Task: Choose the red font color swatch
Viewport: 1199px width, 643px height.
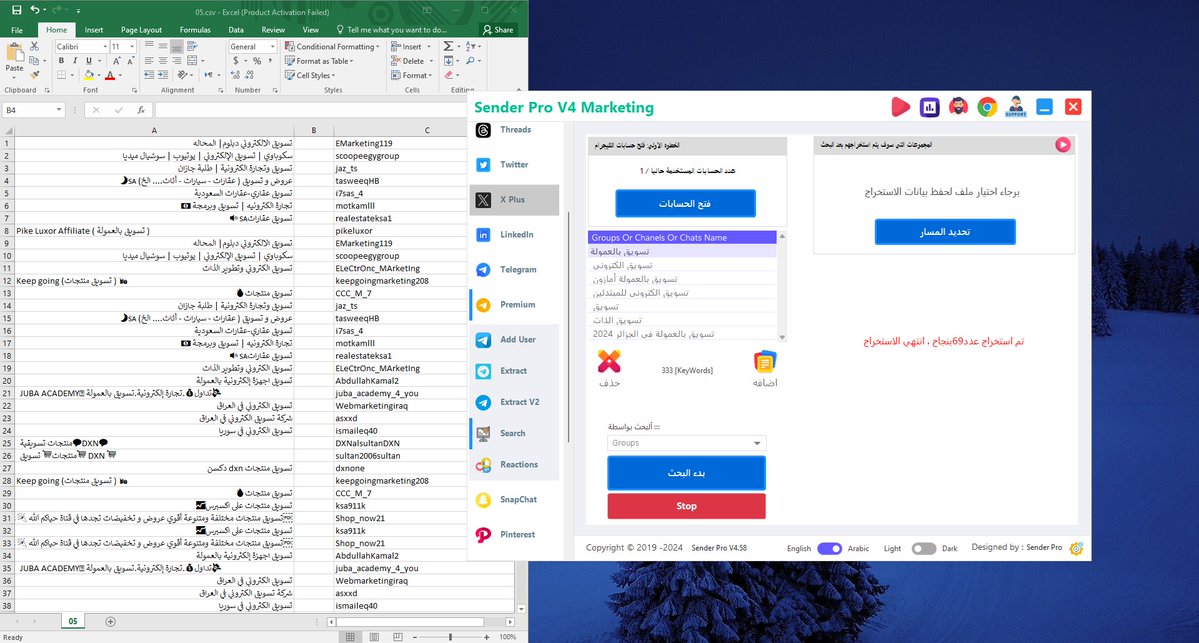Action: click(x=110, y=76)
